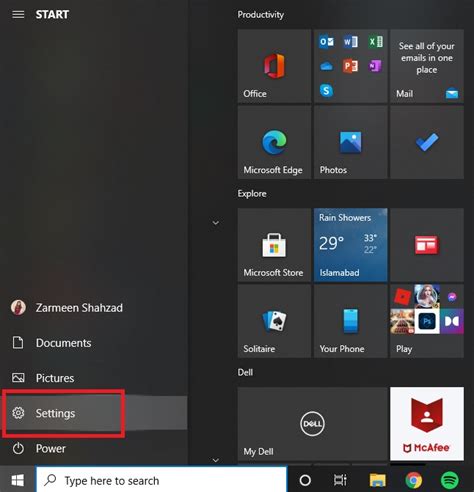Open the Your Phone tile
Image resolution: width=474 pixels, height=492 pixels.
point(350,321)
